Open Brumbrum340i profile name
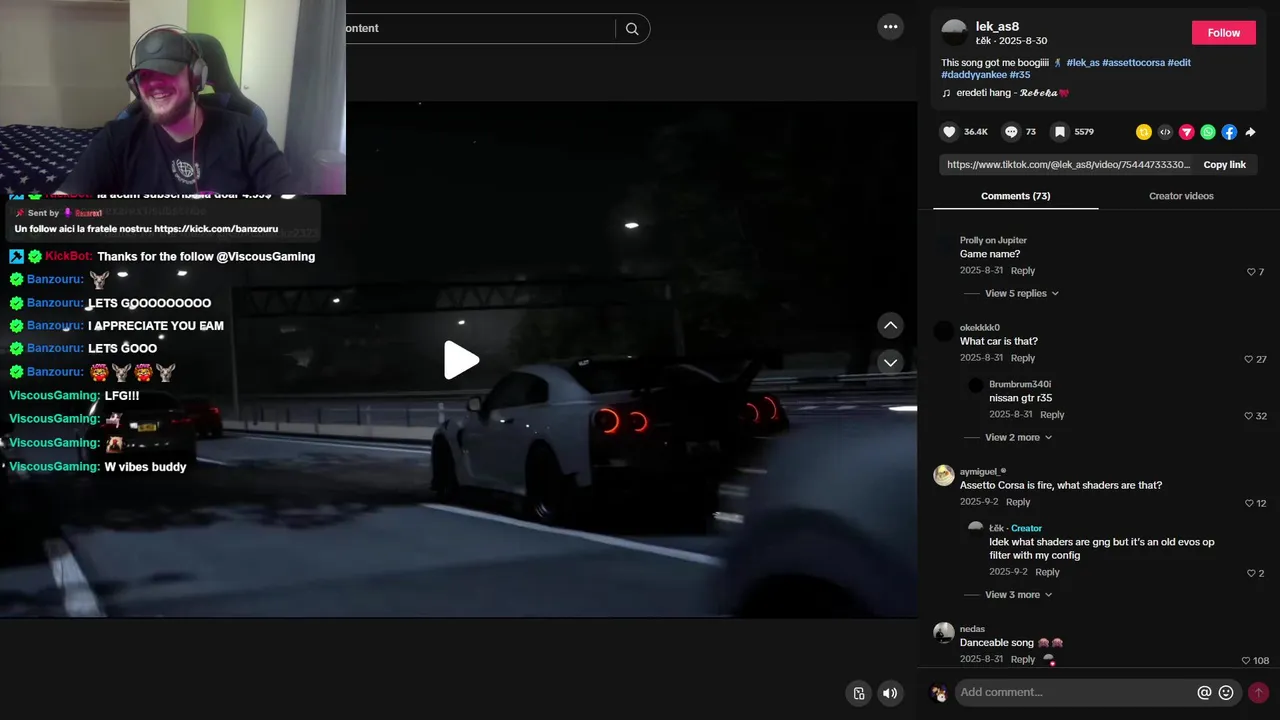The width and height of the screenshot is (1280, 720). click(1020, 384)
